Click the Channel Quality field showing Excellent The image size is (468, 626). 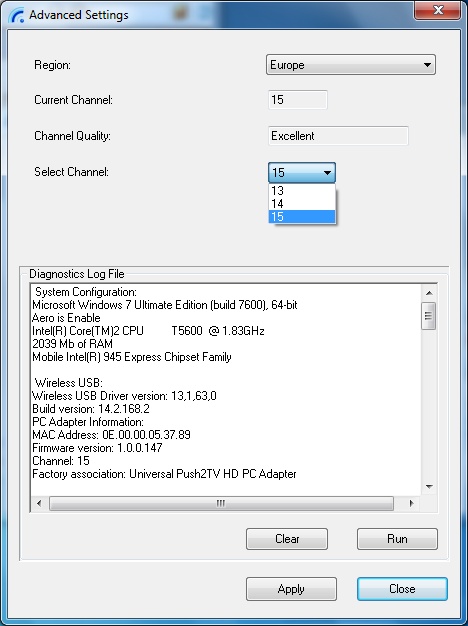(x=338, y=136)
